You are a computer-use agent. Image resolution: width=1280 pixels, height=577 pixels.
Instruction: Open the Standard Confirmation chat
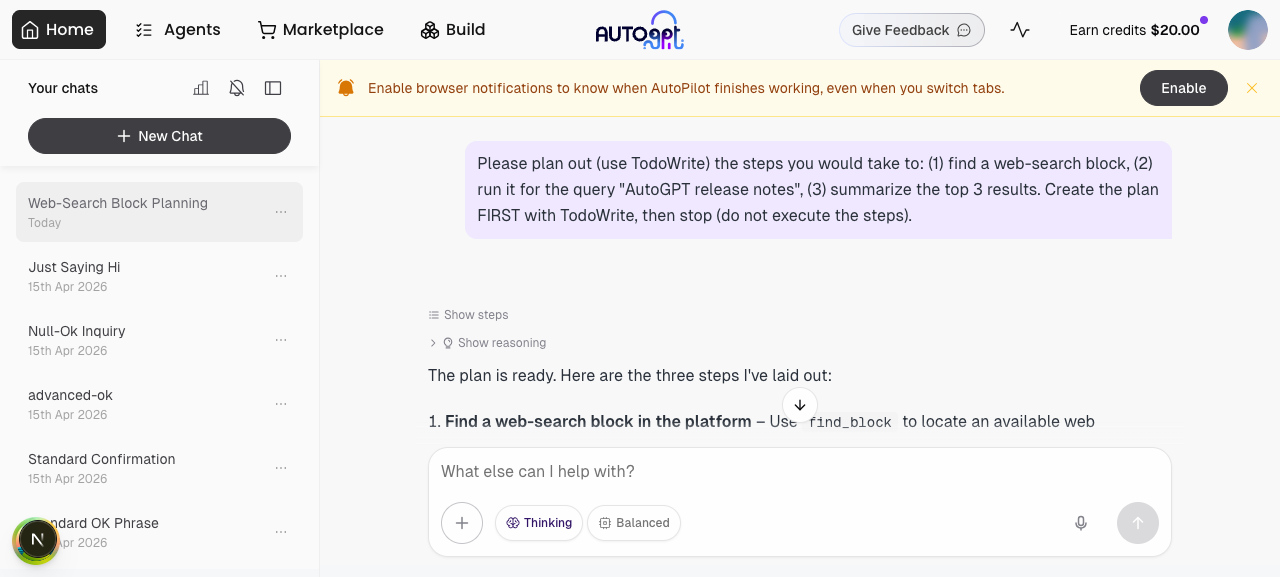point(159,468)
